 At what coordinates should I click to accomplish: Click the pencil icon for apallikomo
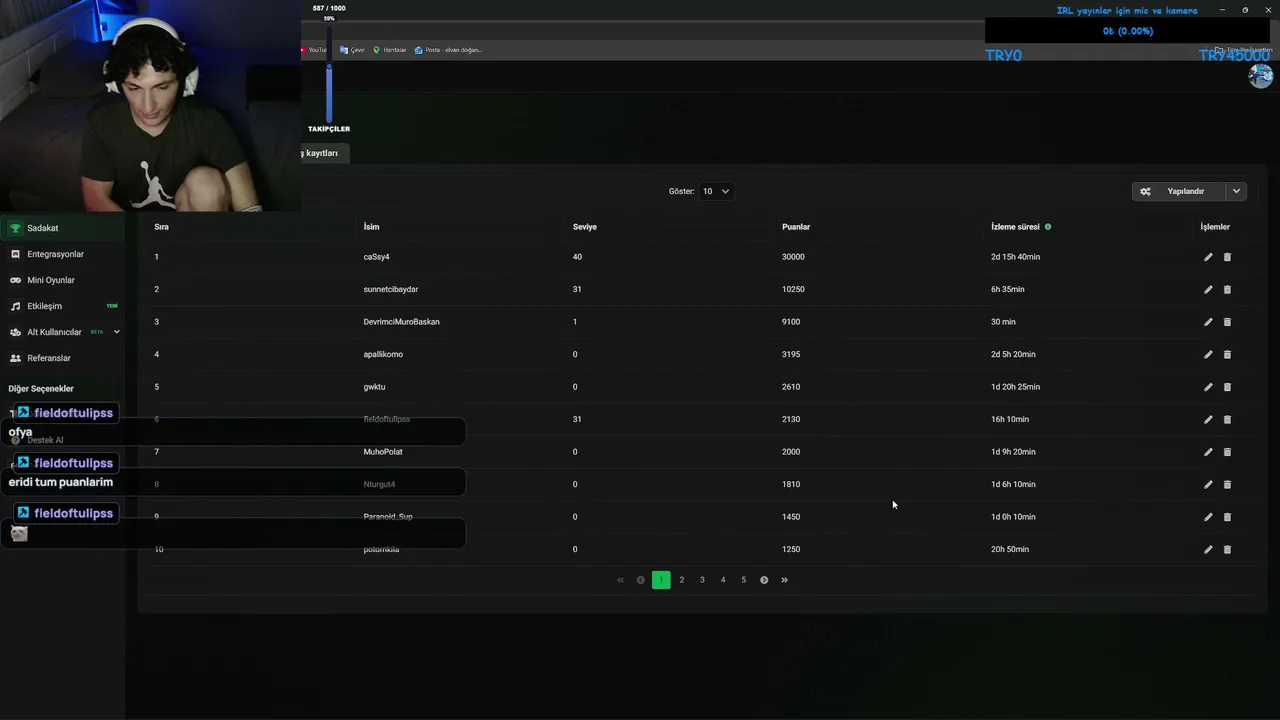coord(1208,355)
